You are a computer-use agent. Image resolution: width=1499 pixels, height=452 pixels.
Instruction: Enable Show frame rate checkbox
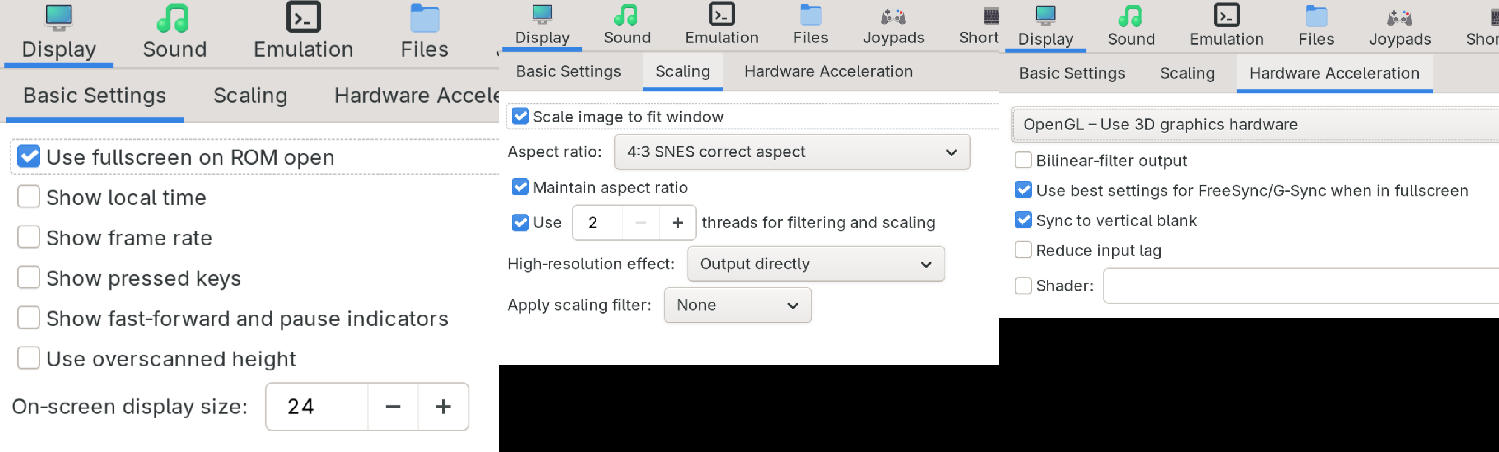[29, 238]
